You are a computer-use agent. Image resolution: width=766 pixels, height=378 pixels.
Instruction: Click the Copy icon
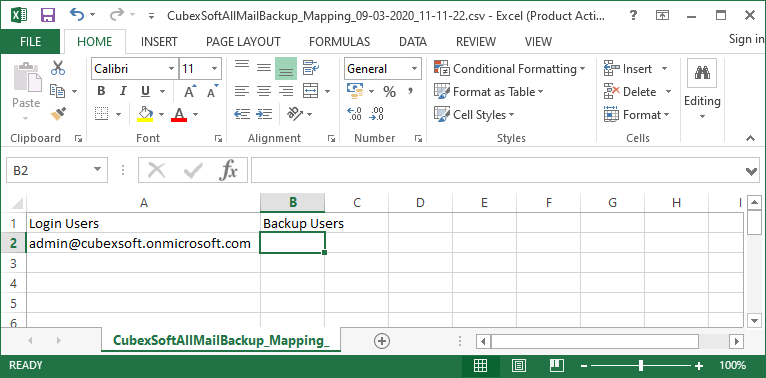click(x=58, y=91)
